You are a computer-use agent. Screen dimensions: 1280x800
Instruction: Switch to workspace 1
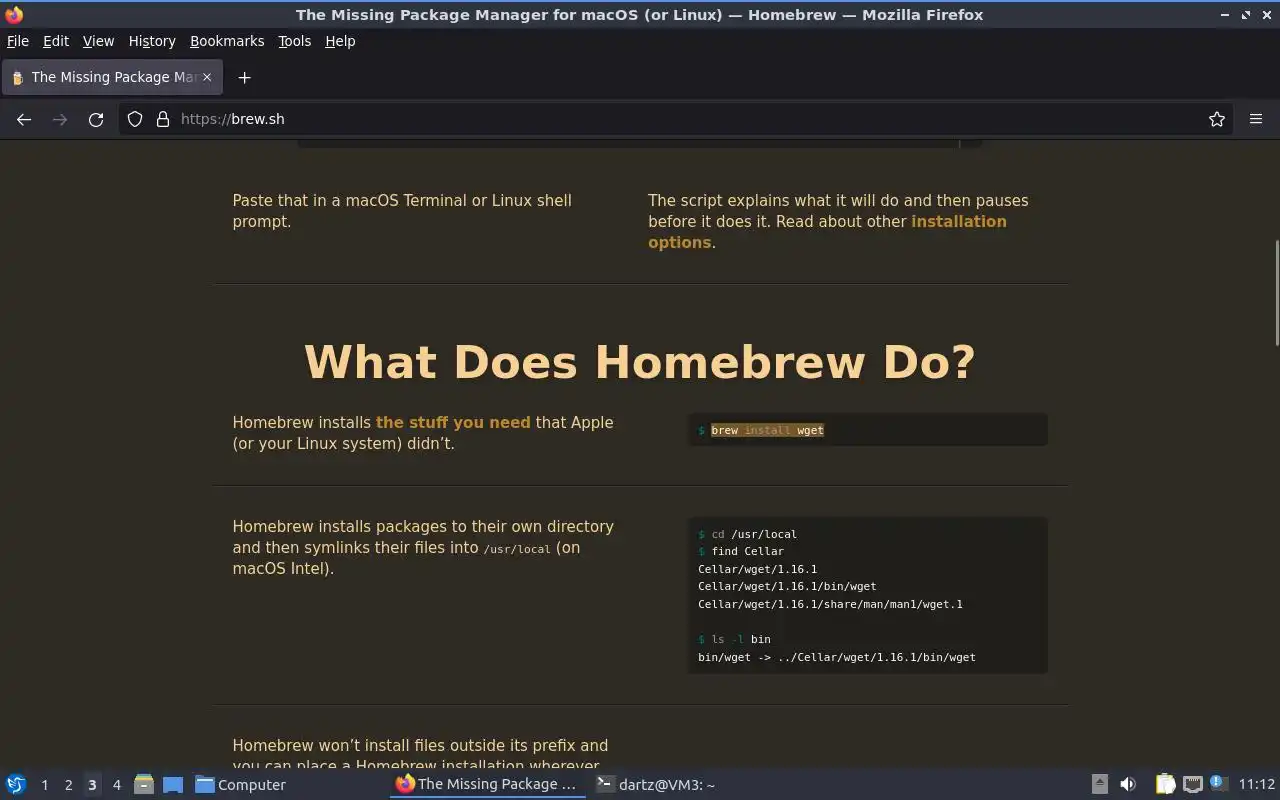click(x=44, y=785)
